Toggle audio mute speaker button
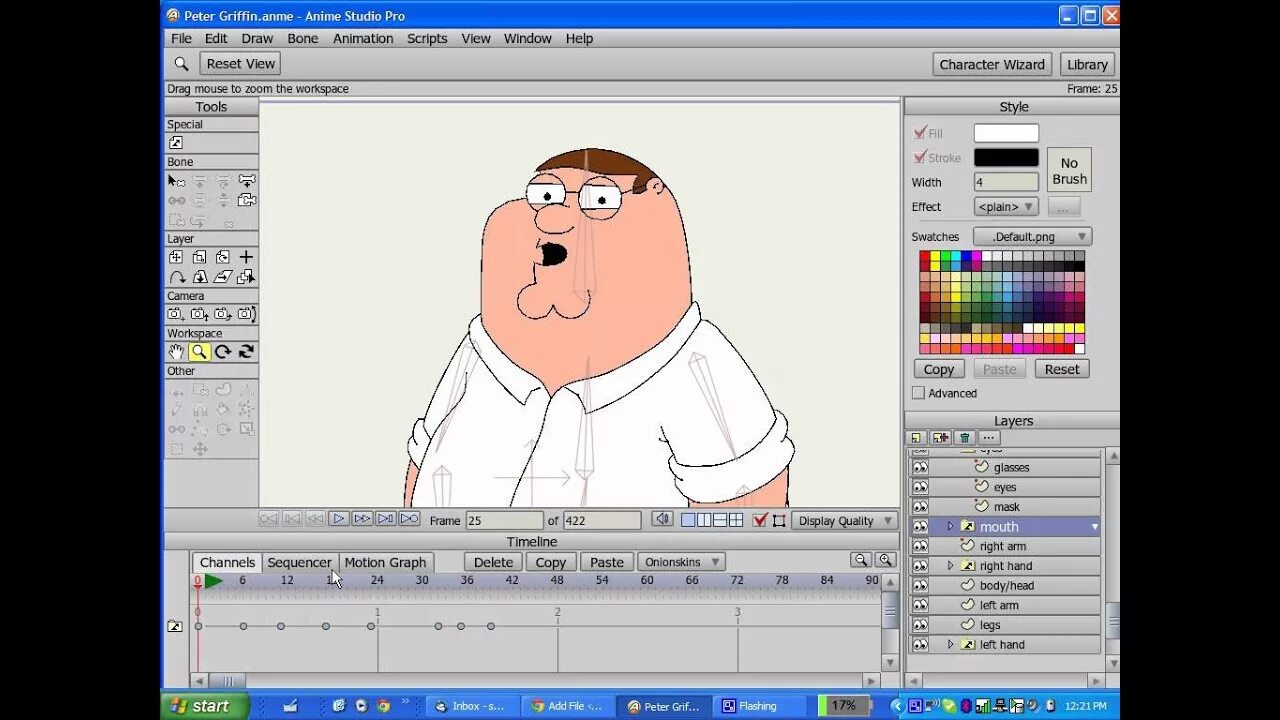 coord(662,520)
